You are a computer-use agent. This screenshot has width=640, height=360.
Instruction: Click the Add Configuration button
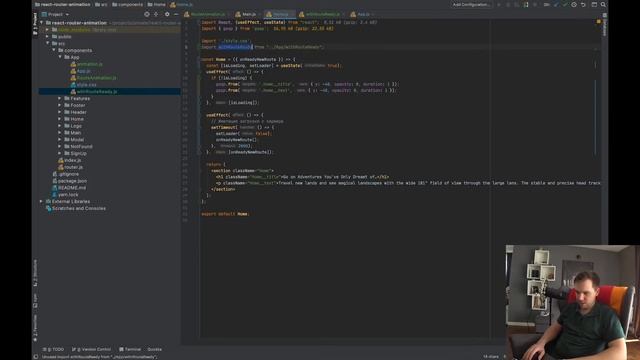click(471, 4)
